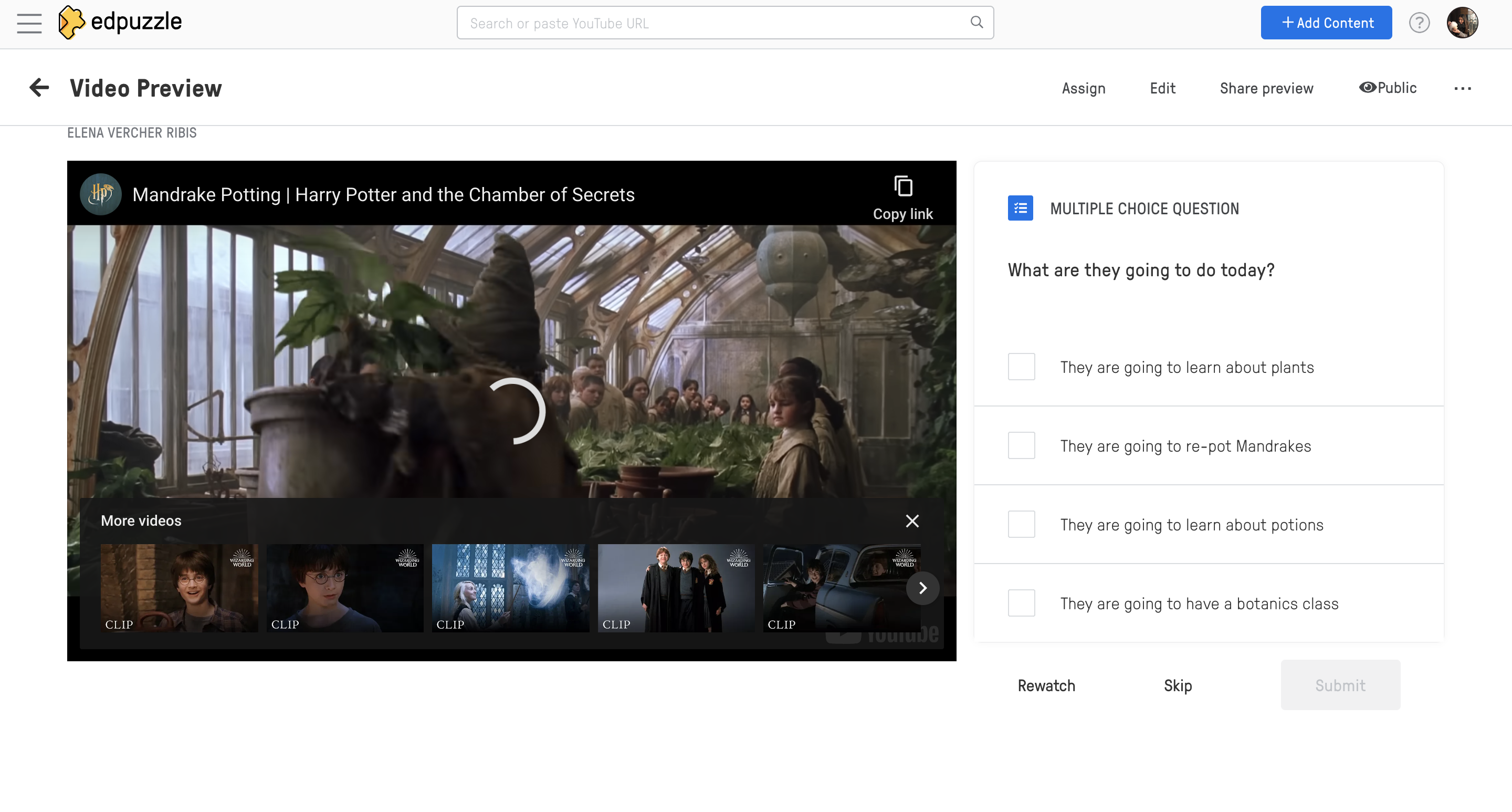
Task: Open the second suggested clip thumbnail
Action: pyautogui.click(x=344, y=588)
